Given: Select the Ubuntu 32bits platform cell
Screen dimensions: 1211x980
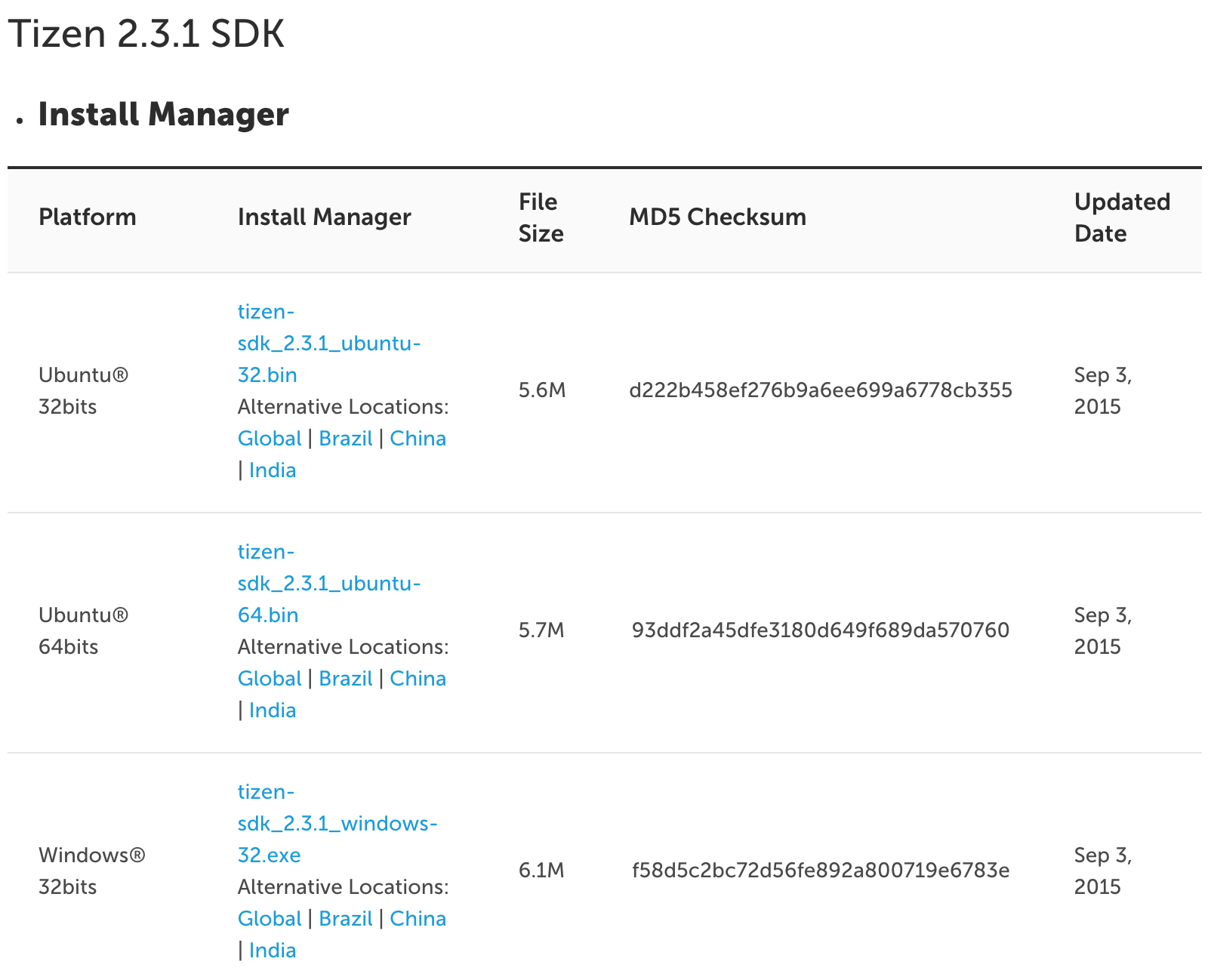Looking at the screenshot, I should click(x=84, y=391).
